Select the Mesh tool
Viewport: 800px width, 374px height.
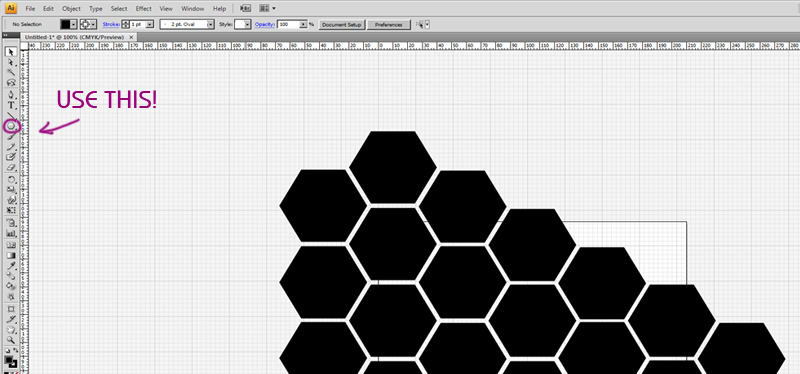tap(11, 245)
